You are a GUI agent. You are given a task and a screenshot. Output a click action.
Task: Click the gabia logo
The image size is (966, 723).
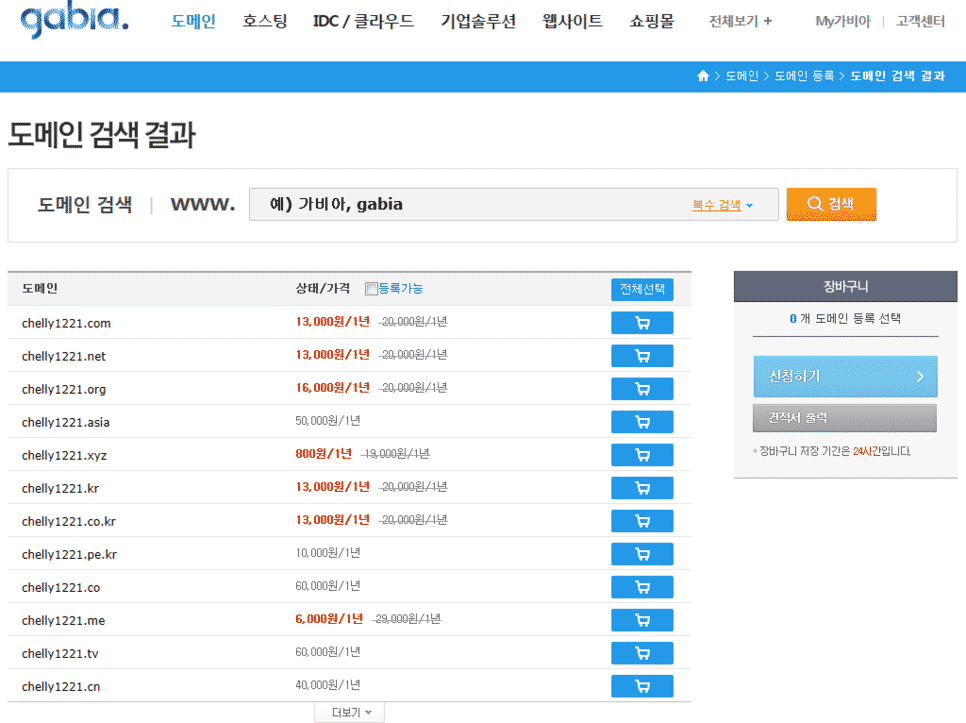tap(75, 21)
